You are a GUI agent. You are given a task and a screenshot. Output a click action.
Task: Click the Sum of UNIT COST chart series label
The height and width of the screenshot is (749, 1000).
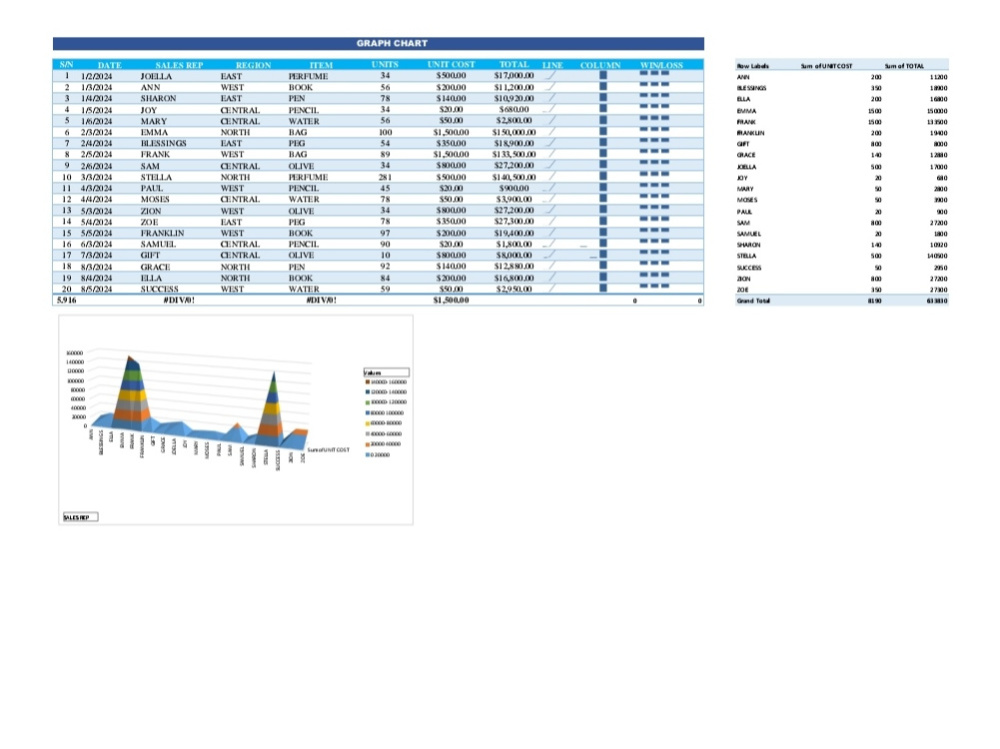click(328, 450)
